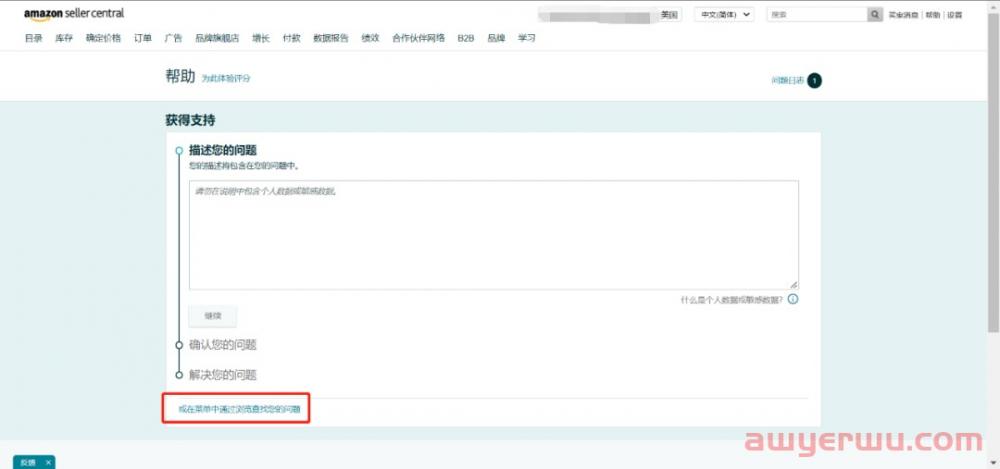Click the 为此体验评分 rating link

click(226, 78)
